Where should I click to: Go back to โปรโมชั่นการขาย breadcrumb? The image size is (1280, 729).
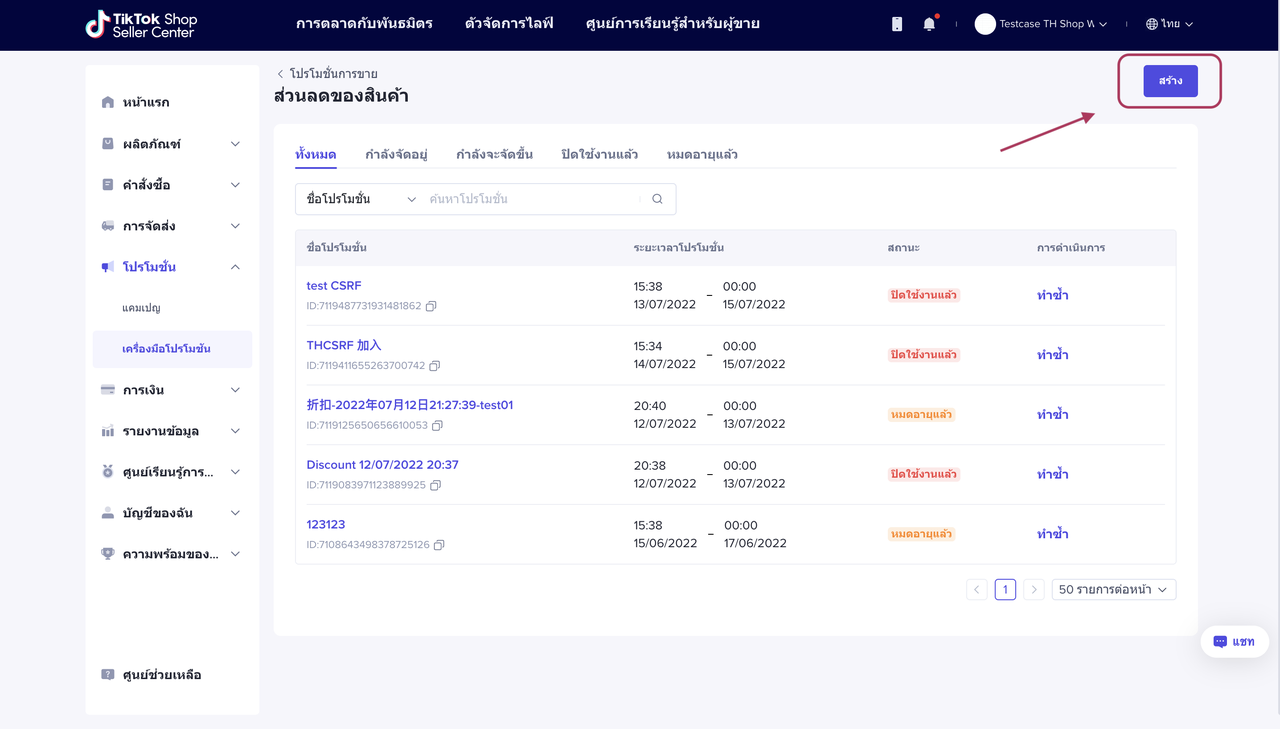[327, 74]
